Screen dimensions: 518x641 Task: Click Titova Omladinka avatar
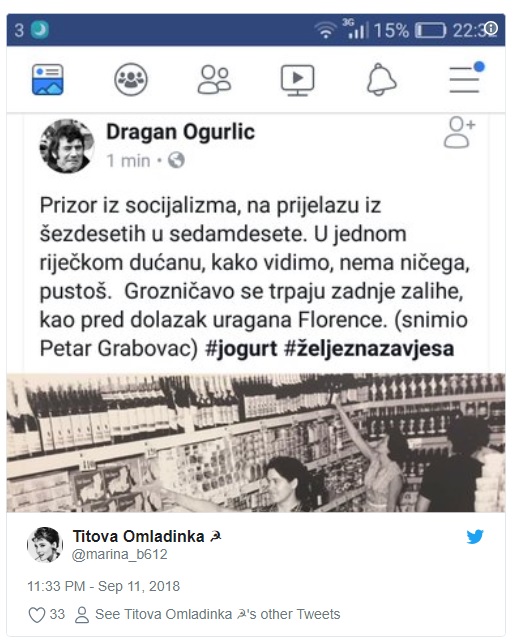click(x=45, y=545)
